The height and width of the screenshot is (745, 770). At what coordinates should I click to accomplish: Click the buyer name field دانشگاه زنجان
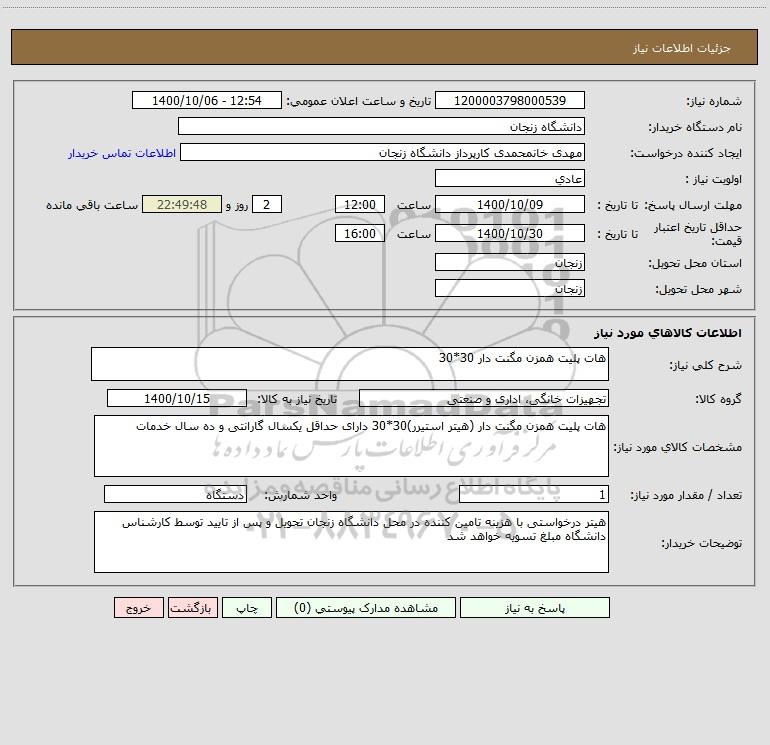click(x=381, y=126)
